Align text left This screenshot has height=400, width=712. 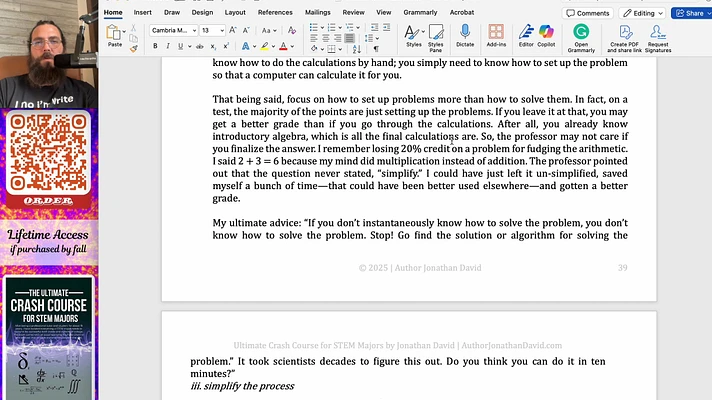[314, 38]
